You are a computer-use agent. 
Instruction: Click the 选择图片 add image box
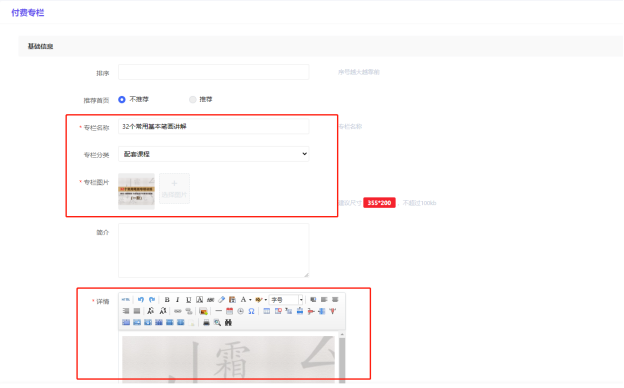(x=174, y=189)
